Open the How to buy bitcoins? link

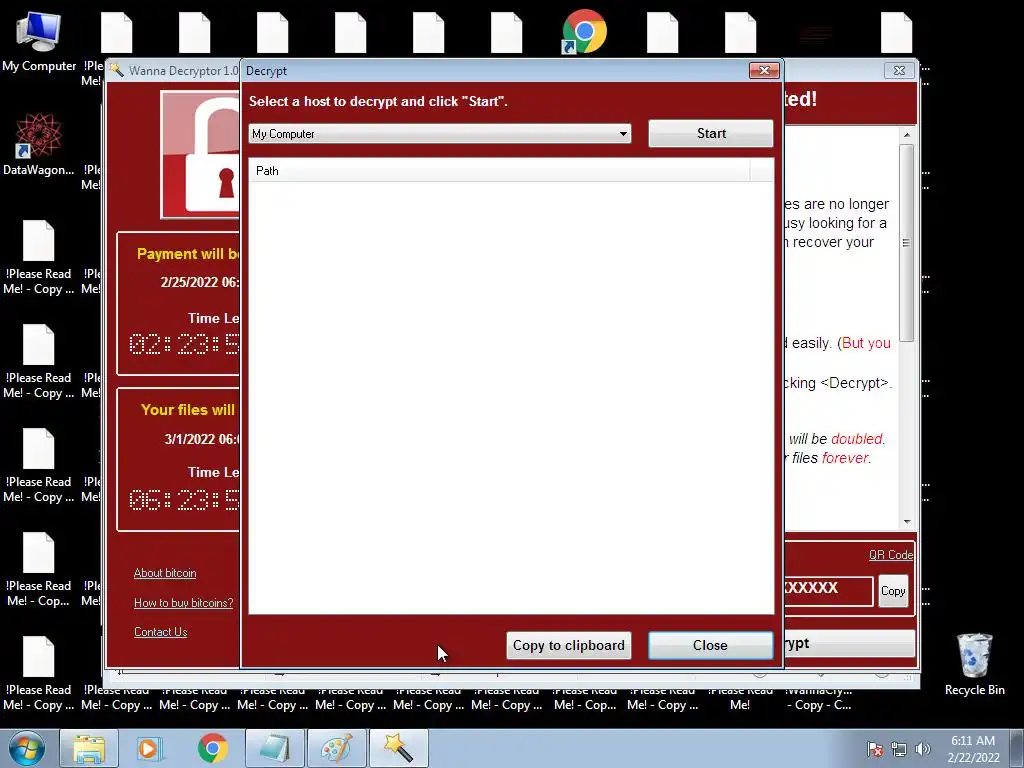click(x=184, y=603)
